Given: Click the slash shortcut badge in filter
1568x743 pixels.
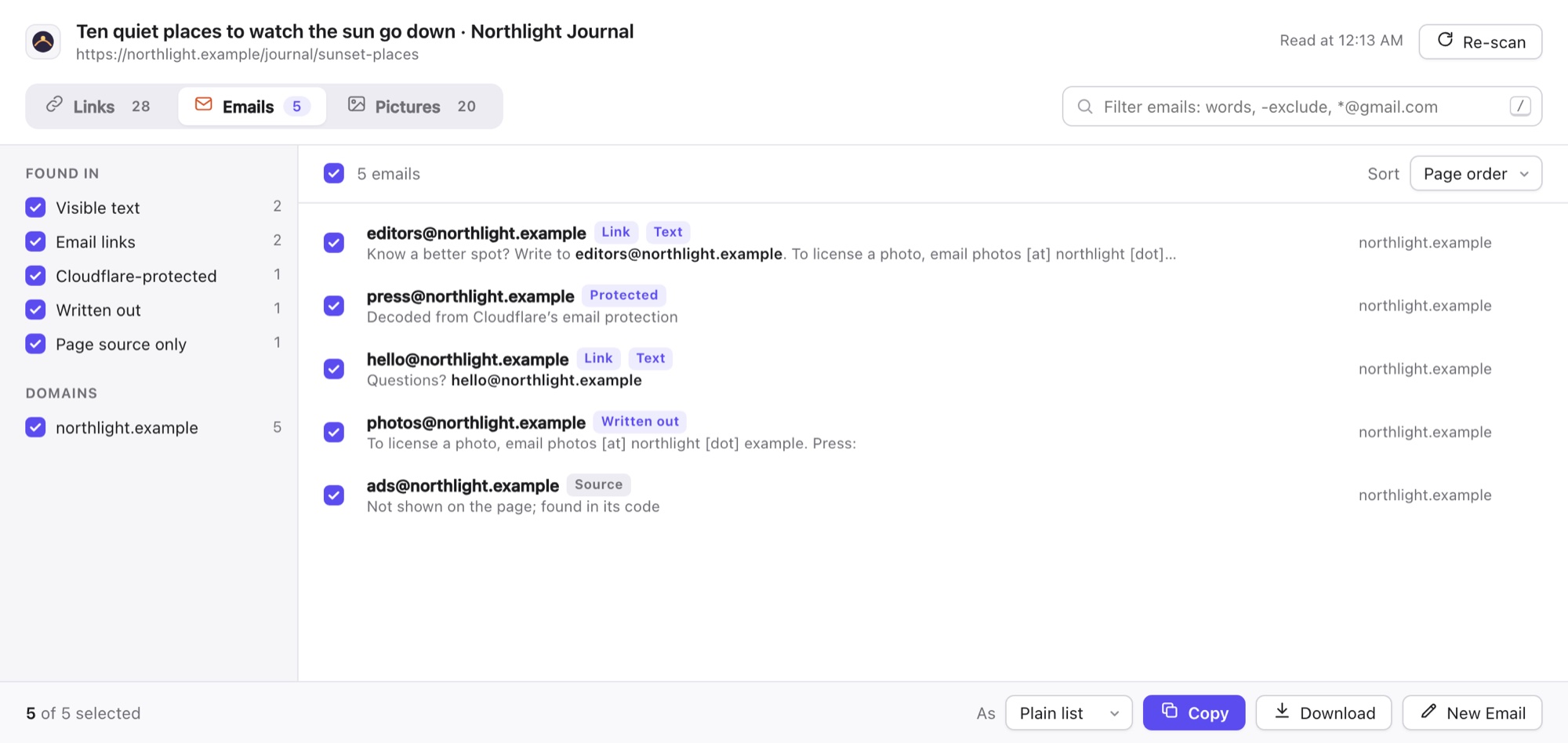Looking at the screenshot, I should 1520,106.
